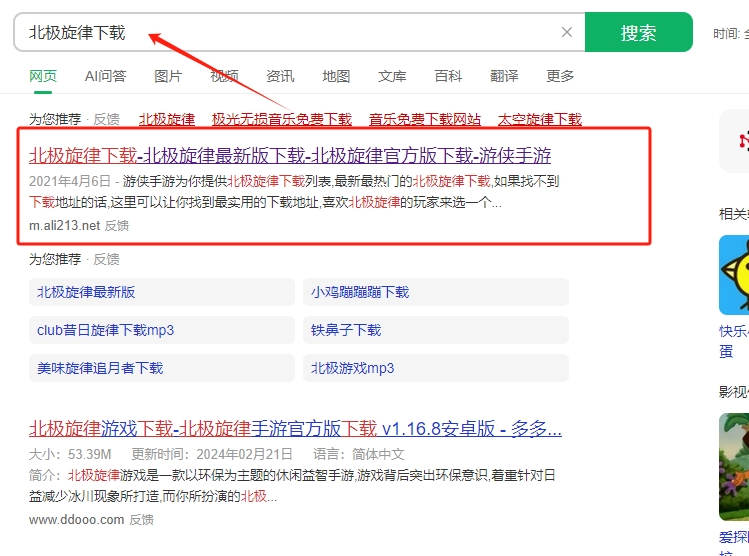The image size is (749, 556).
Task: Select the club昔日旋律下载mp3 chip
Action: click(162, 330)
